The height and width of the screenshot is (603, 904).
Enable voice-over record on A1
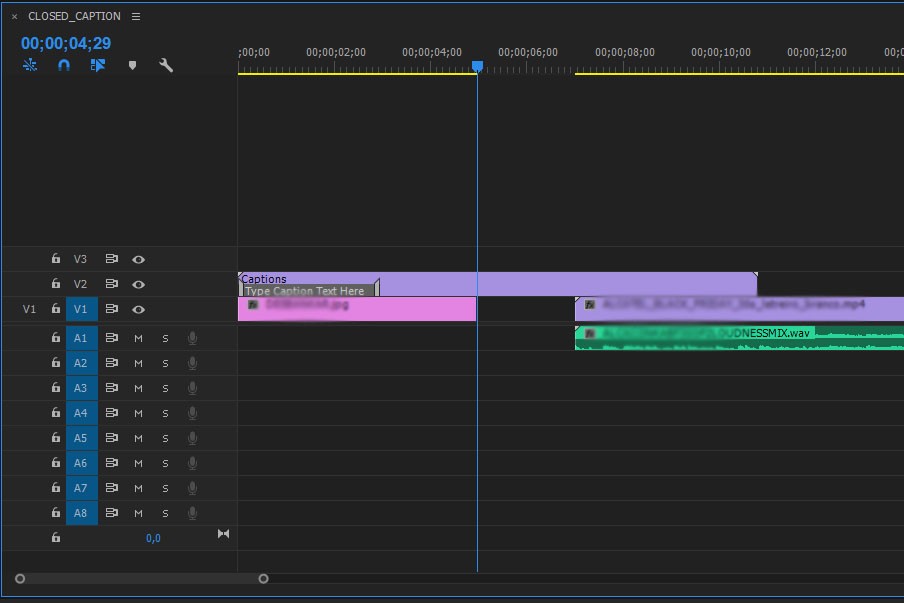(193, 338)
